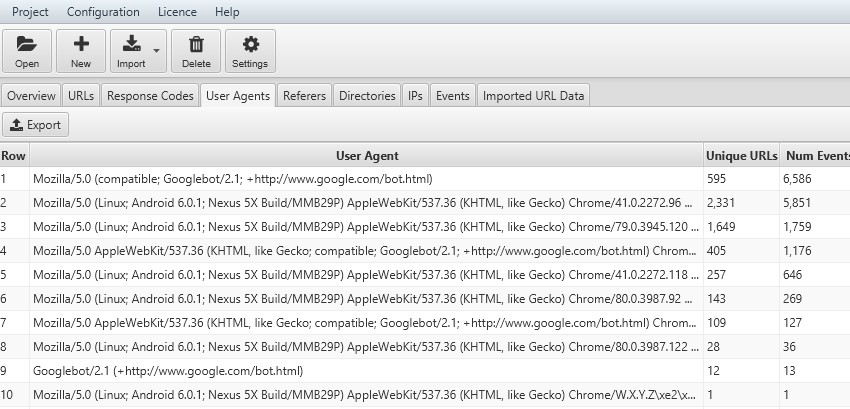Click Unique URLs value 12

(713, 370)
